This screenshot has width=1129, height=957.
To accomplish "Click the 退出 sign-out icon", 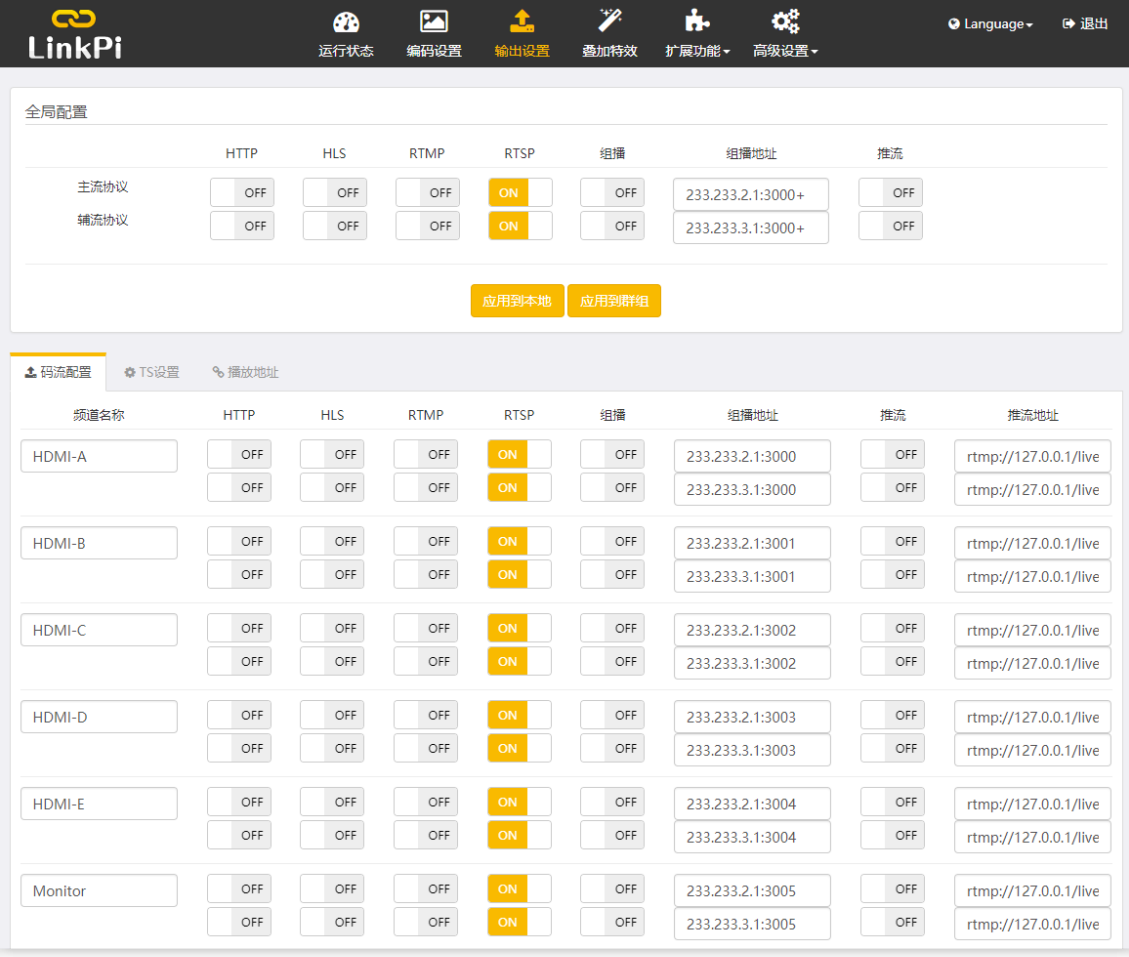I will (1069, 24).
